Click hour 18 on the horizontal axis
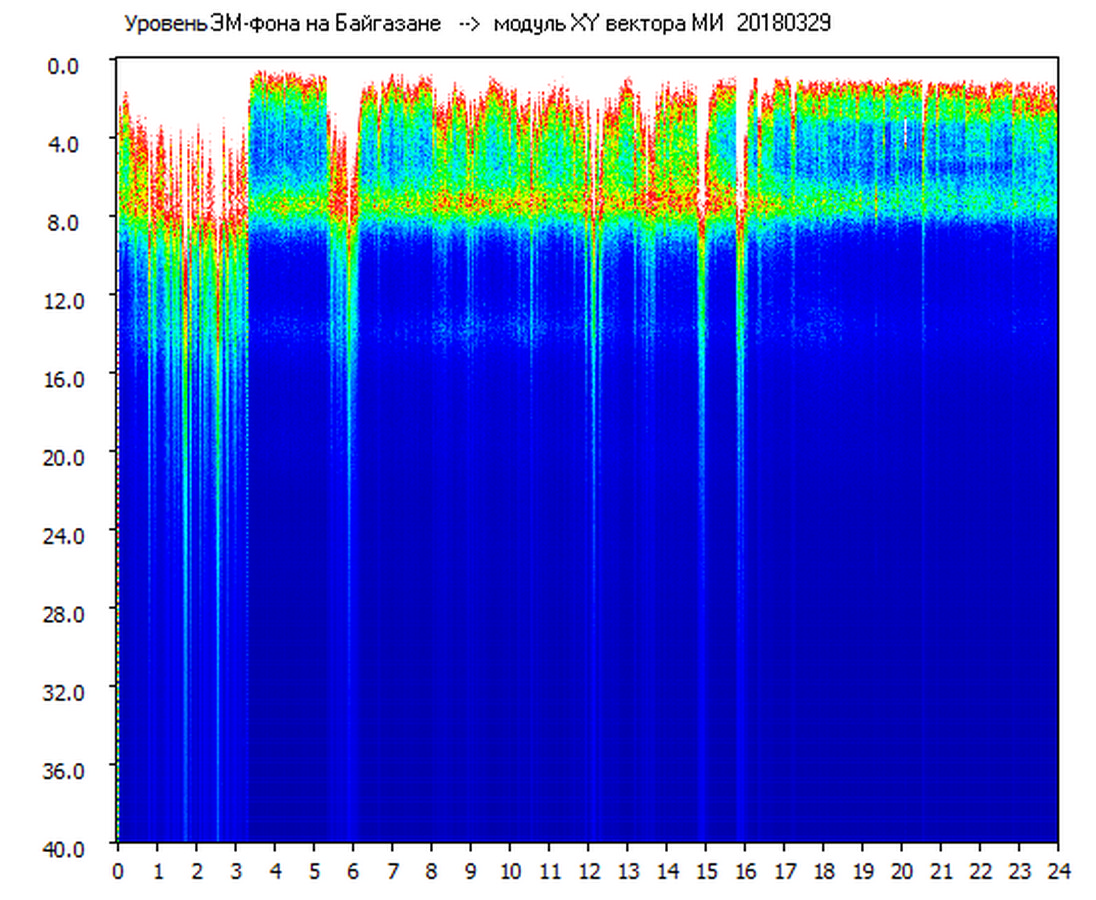This screenshot has width=1096, height=900. [x=823, y=871]
